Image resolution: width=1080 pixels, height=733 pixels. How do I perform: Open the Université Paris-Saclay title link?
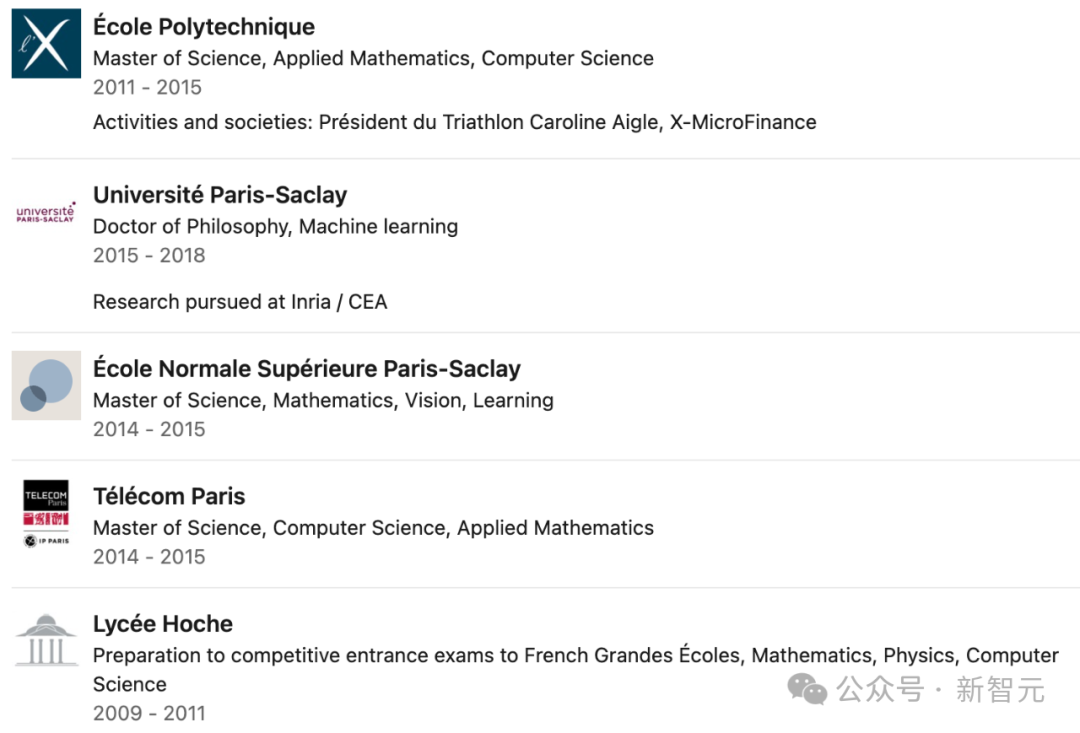coord(220,195)
